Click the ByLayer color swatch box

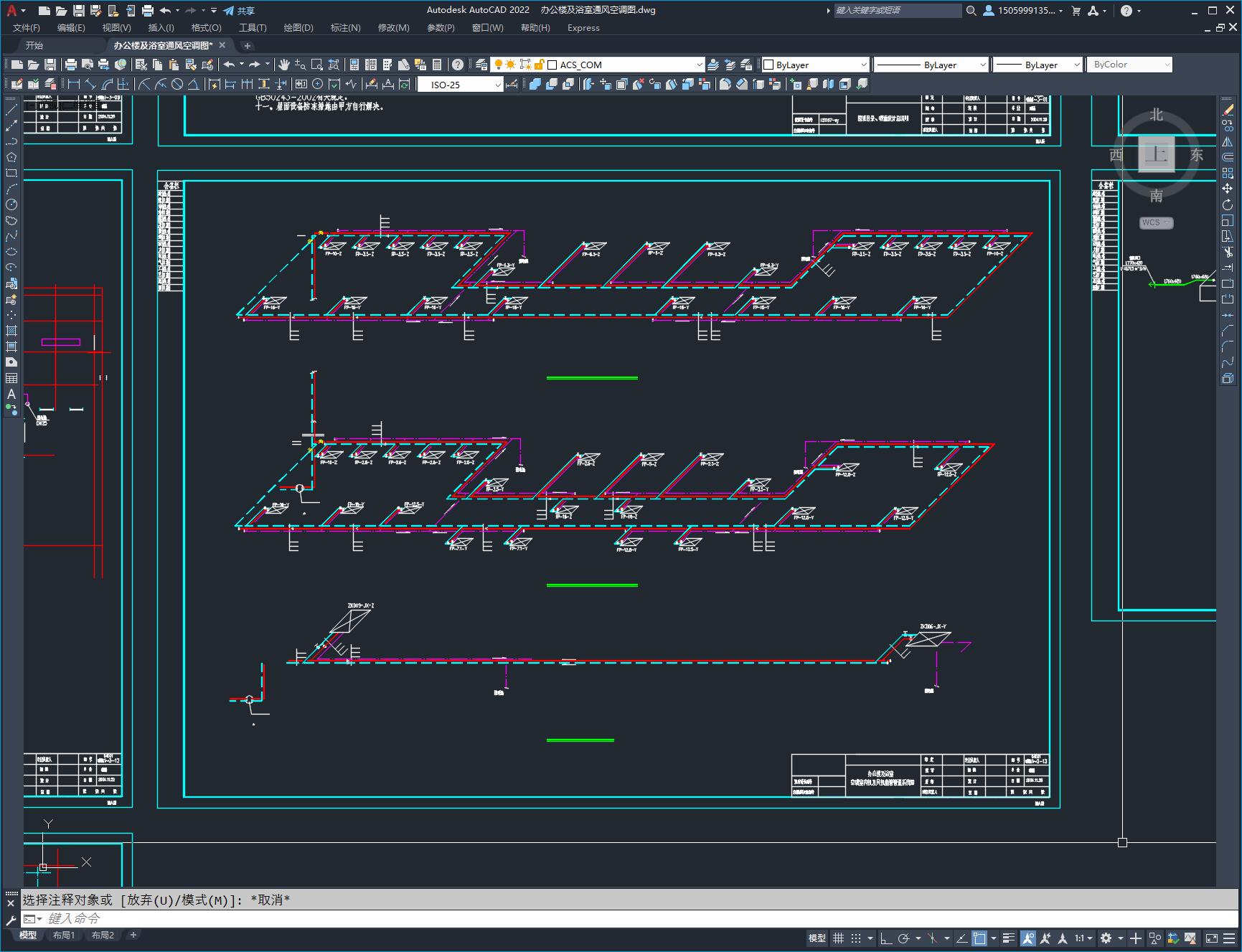pos(768,65)
